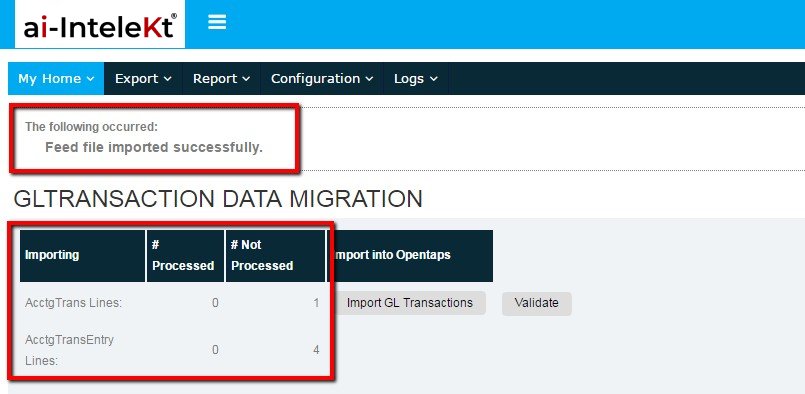Select the AcctgTransEntry Lines row label

[69, 350]
